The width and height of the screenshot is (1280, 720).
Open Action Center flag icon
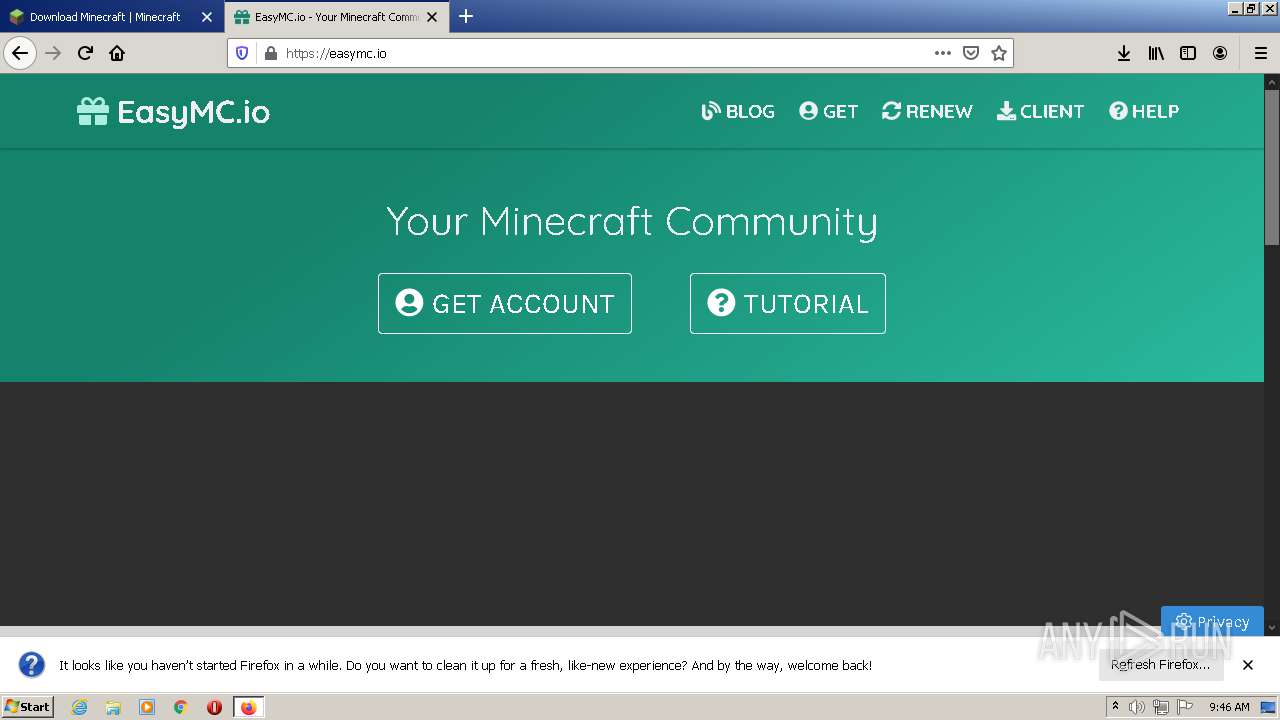pyautogui.click(x=1185, y=707)
